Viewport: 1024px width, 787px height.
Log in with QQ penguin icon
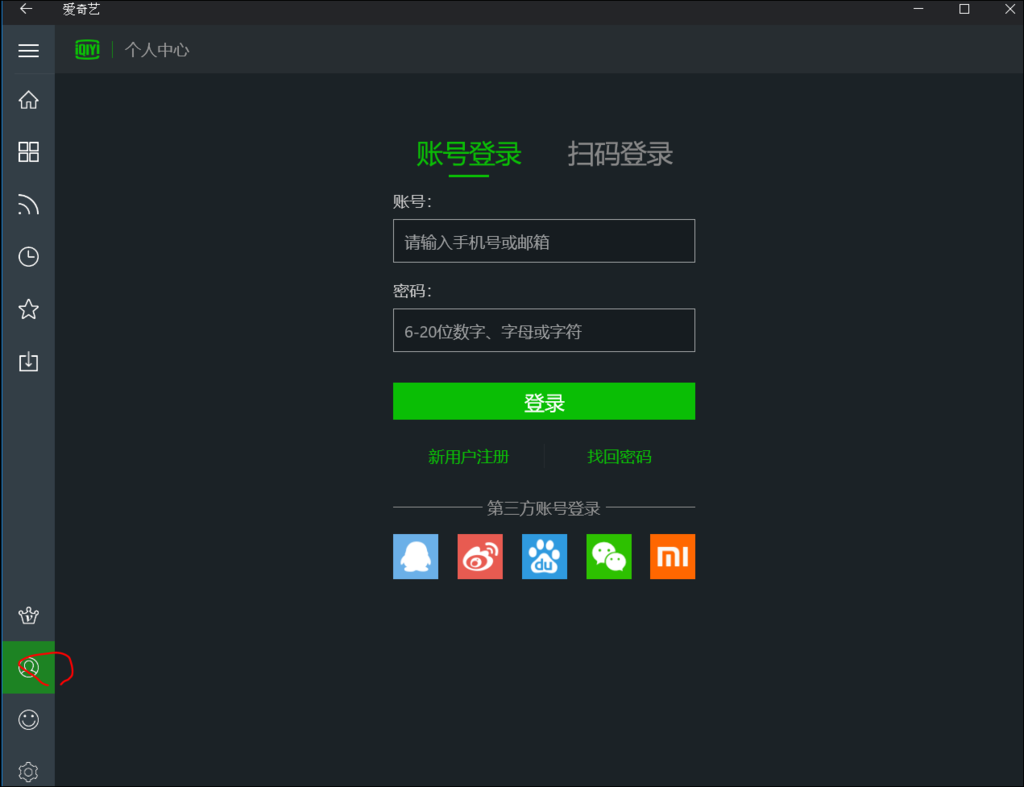[415, 556]
